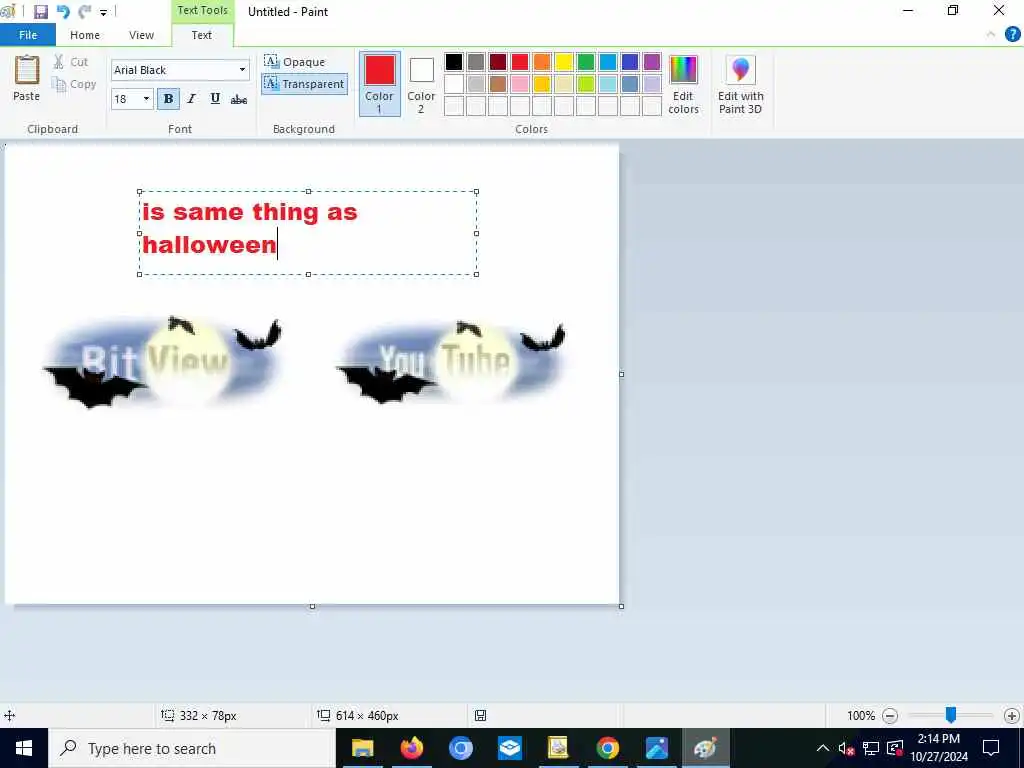The height and width of the screenshot is (768, 1024).
Task: Select Color 2 background button
Action: tap(421, 84)
